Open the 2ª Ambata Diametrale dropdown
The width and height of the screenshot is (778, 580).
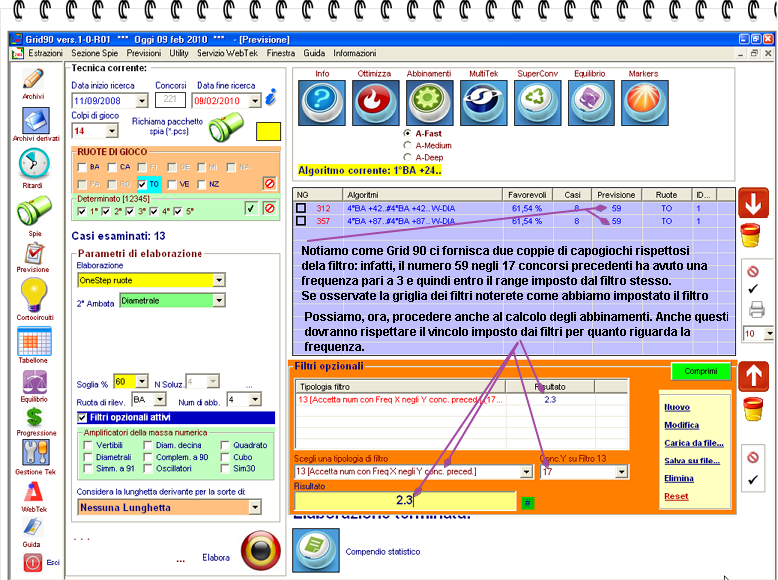pyautogui.click(x=219, y=300)
